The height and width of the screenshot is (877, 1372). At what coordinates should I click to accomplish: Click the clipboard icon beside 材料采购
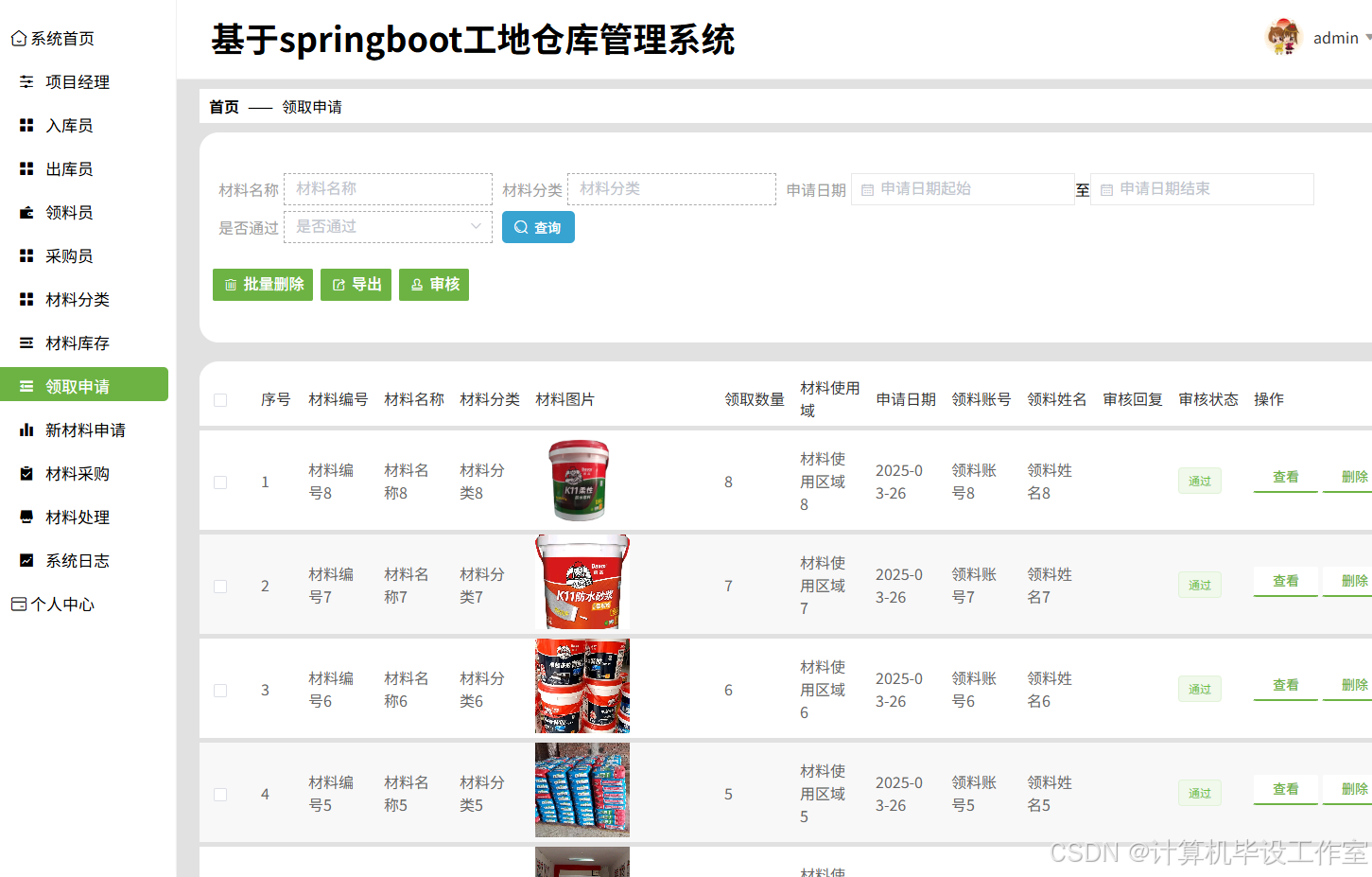(x=26, y=474)
